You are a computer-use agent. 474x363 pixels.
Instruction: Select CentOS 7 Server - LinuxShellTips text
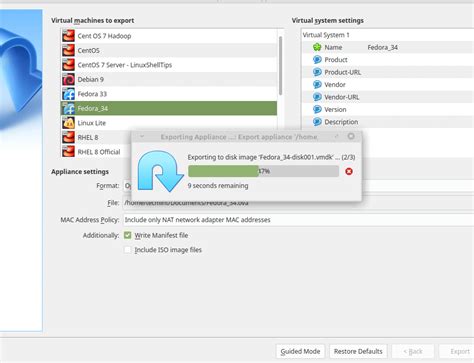(x=125, y=65)
